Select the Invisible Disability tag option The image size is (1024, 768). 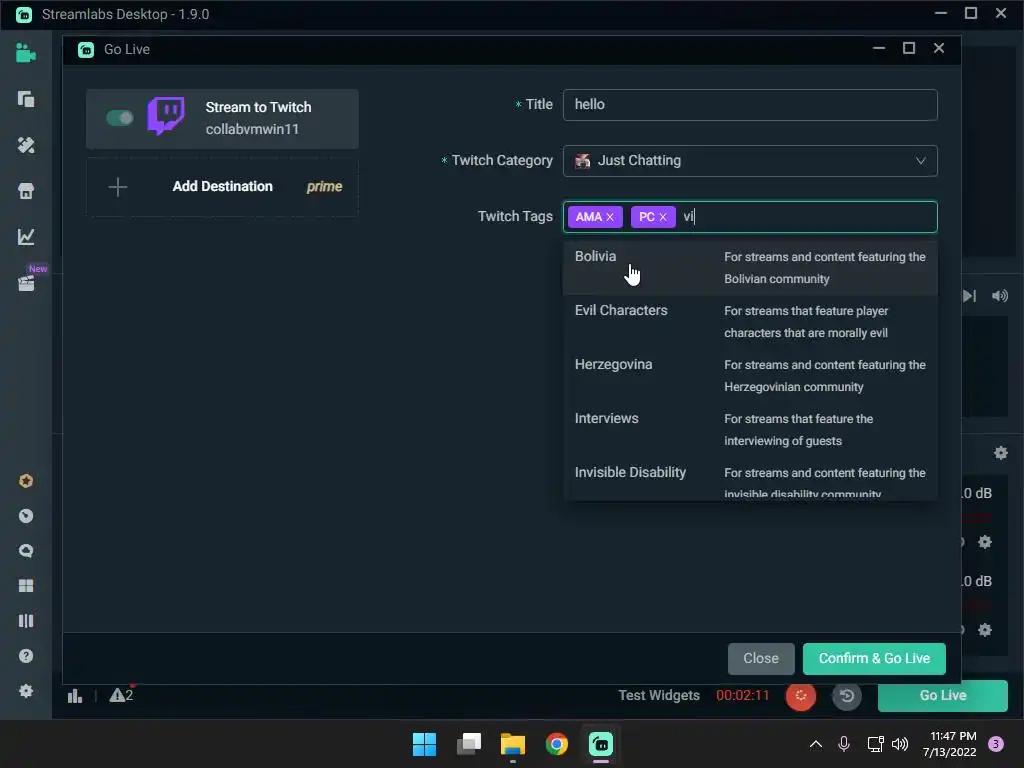pyautogui.click(x=750, y=480)
